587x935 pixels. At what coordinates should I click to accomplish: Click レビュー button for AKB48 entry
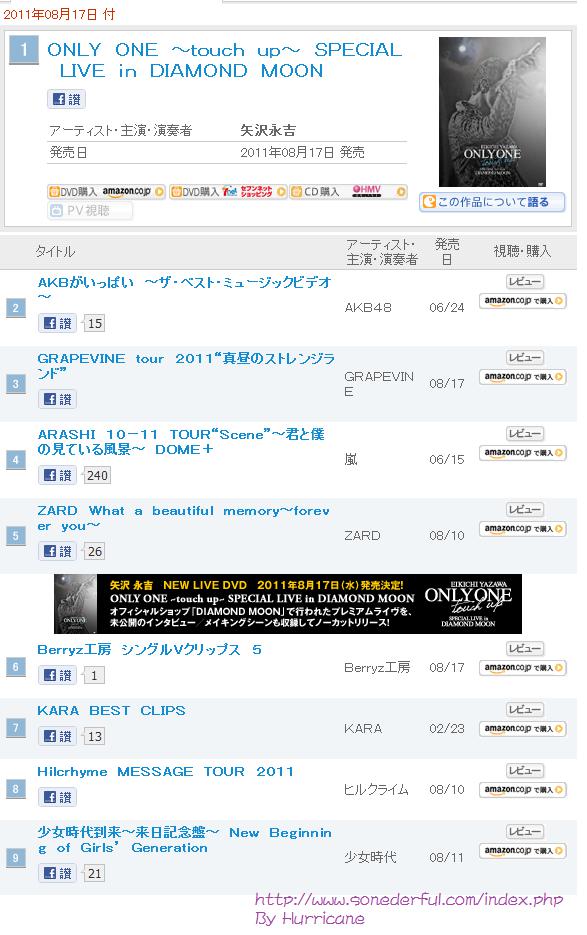[524, 281]
